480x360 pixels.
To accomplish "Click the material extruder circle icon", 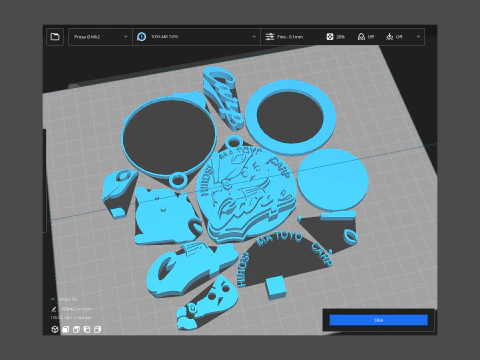I will tap(141, 37).
